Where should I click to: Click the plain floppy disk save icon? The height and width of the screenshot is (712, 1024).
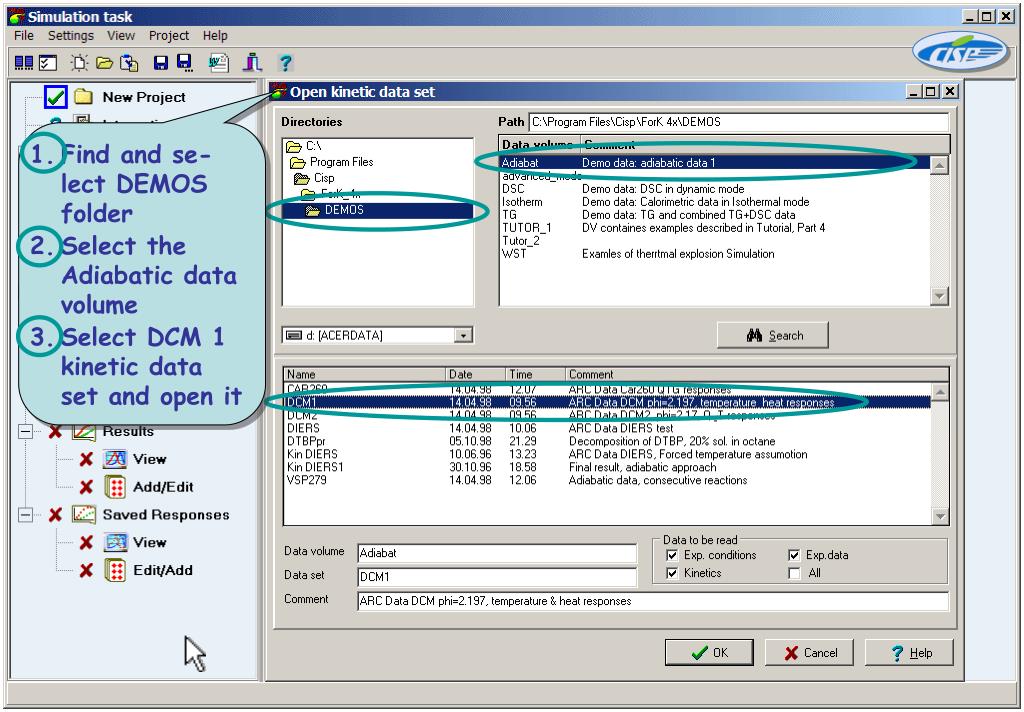(x=161, y=63)
